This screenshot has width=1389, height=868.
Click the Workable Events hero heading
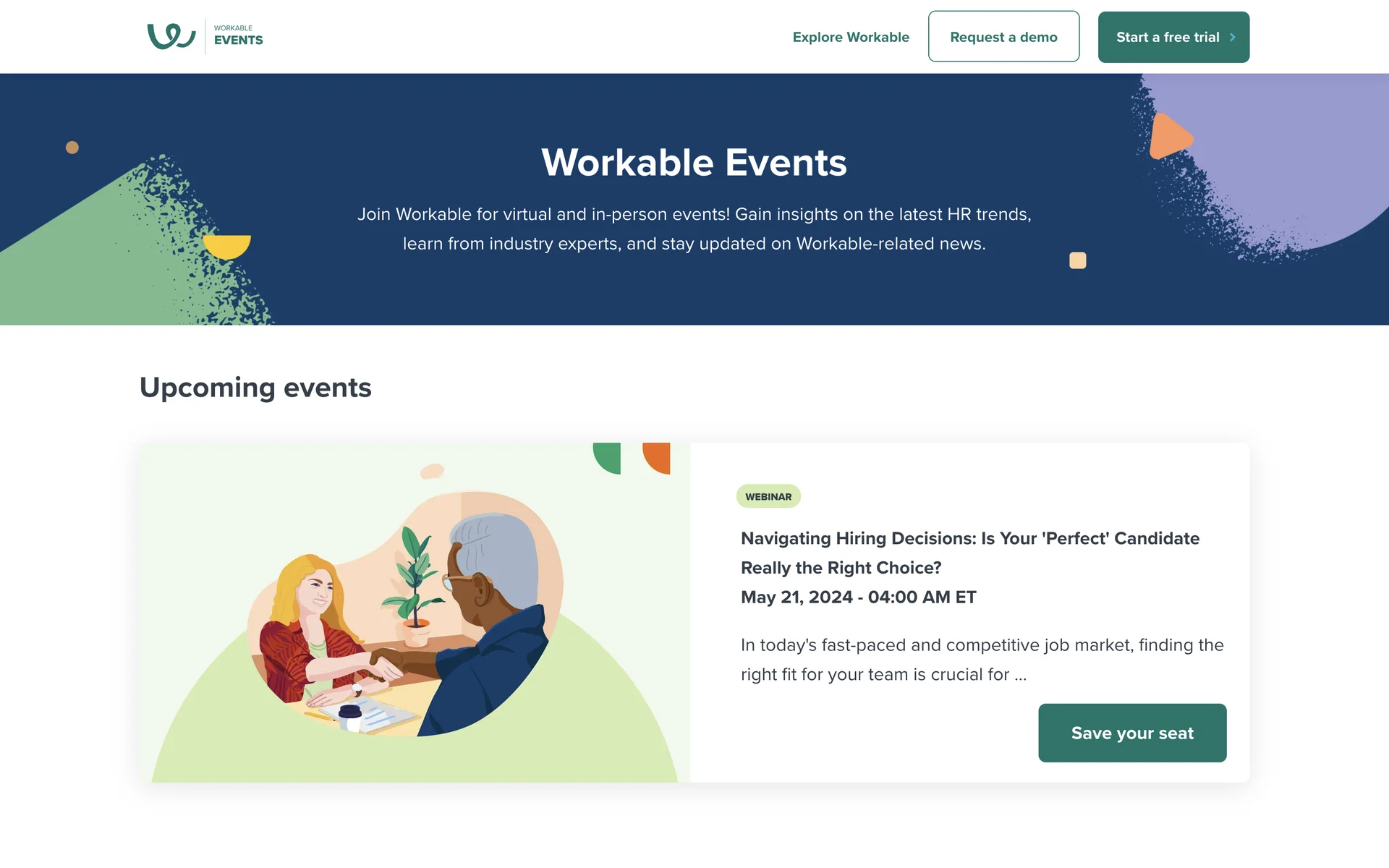pyautogui.click(x=694, y=162)
